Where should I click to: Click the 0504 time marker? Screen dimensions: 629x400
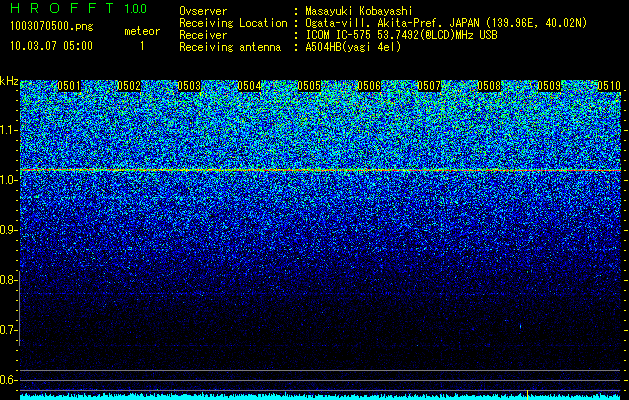[x=249, y=86]
